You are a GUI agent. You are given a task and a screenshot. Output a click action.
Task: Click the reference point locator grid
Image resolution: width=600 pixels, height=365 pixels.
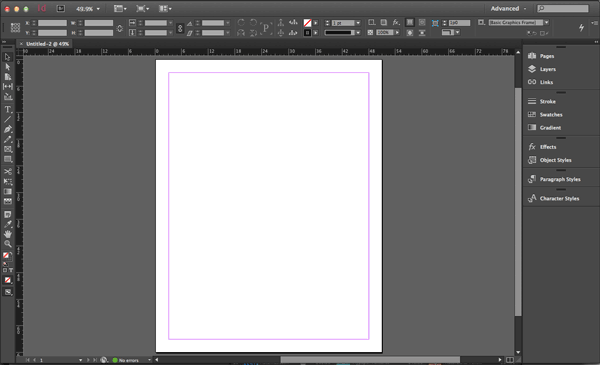pos(15,28)
